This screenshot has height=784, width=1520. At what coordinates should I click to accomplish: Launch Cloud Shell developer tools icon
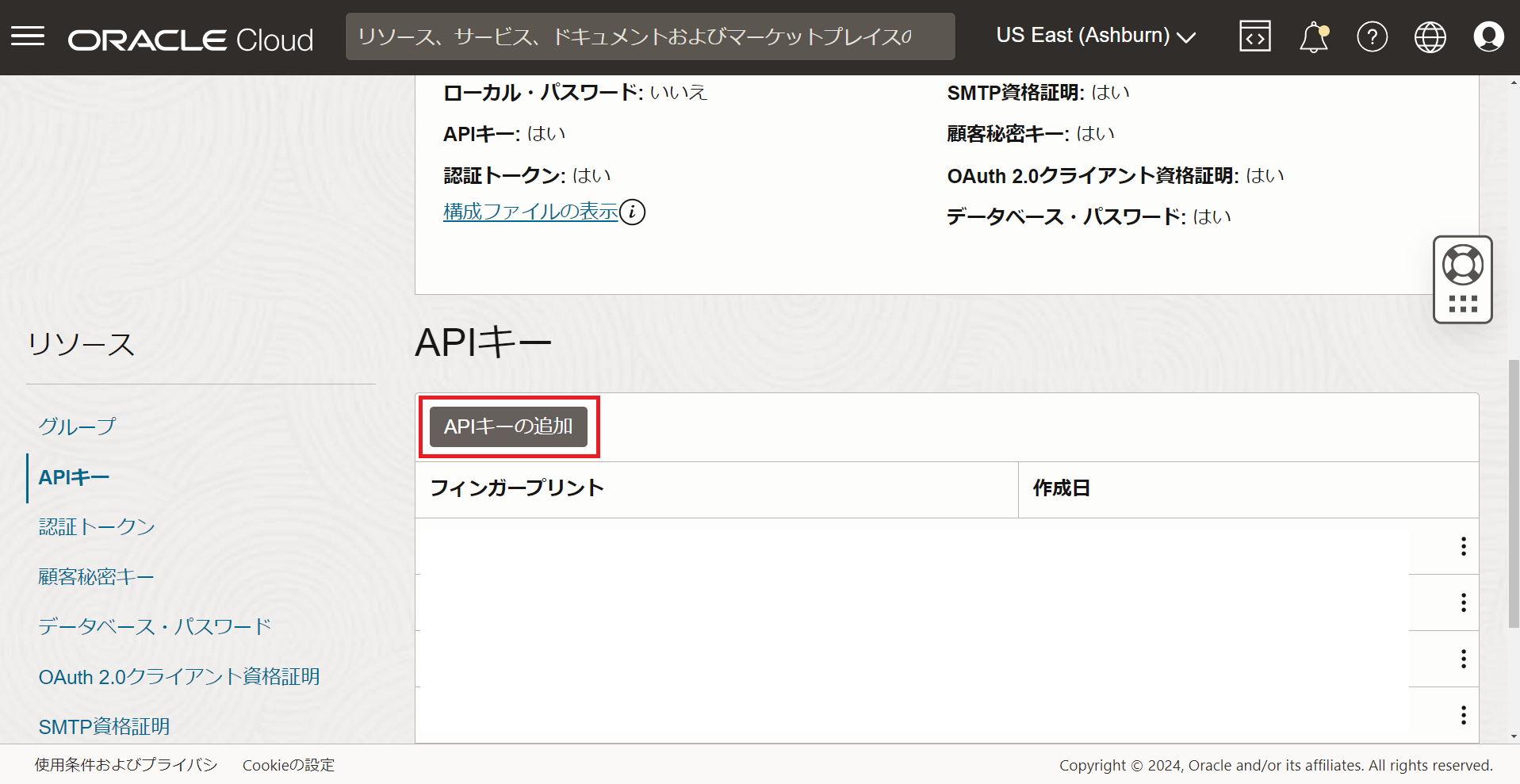click(x=1254, y=36)
